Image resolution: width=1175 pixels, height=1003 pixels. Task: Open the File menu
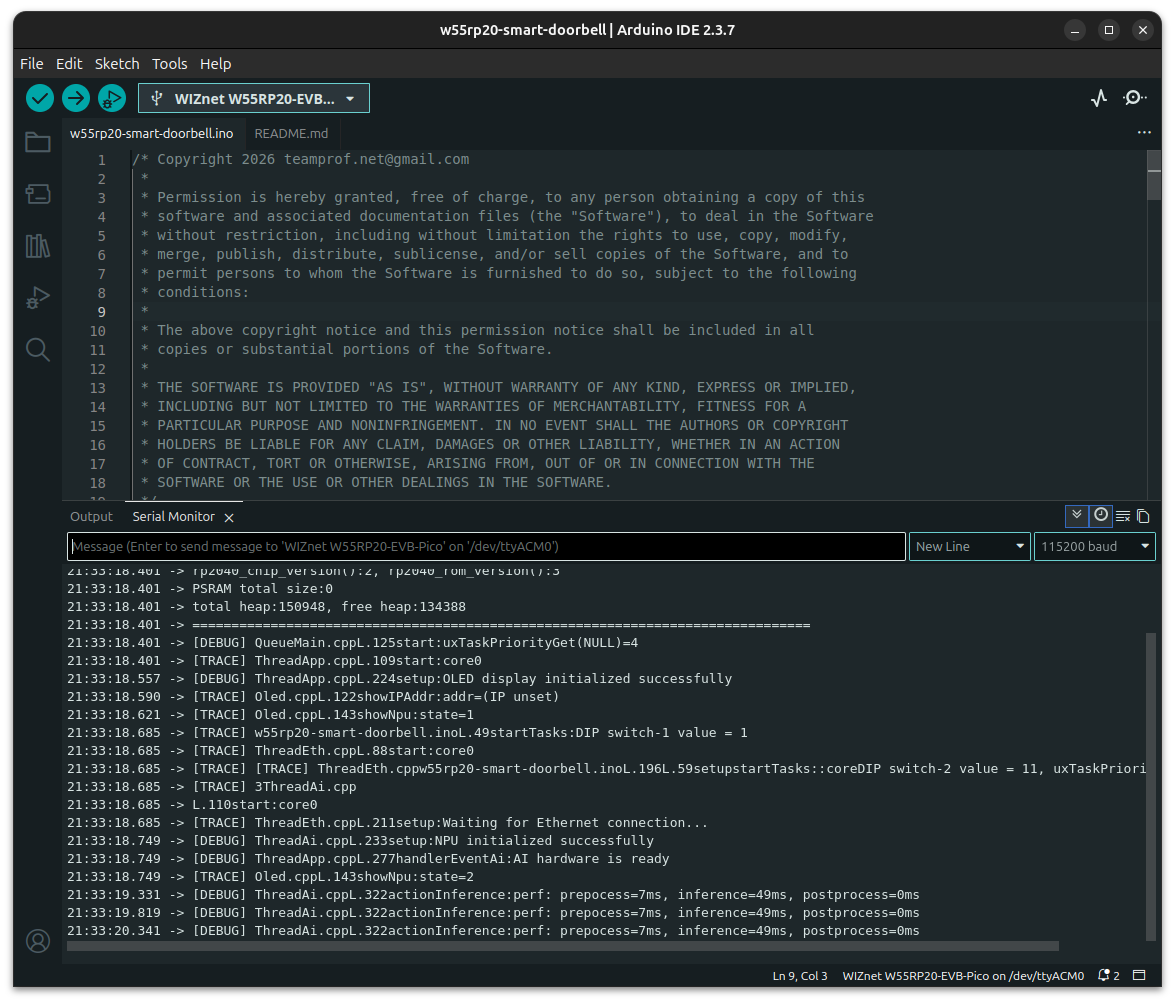31,64
